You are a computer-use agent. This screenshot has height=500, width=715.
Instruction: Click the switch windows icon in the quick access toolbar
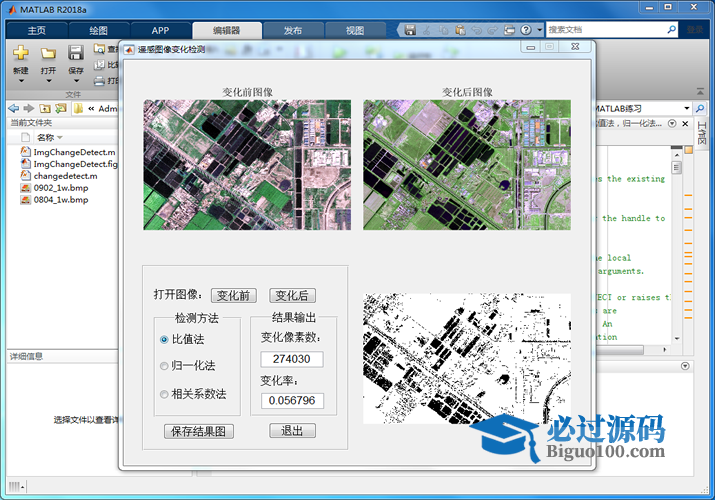(x=509, y=30)
